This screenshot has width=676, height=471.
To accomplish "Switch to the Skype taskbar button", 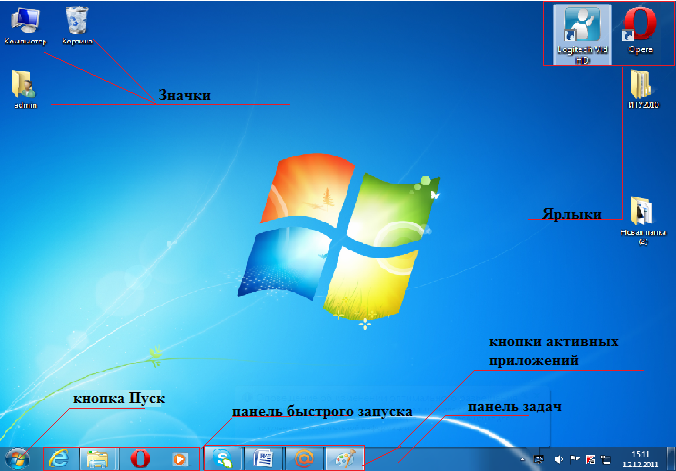I will (x=223, y=459).
